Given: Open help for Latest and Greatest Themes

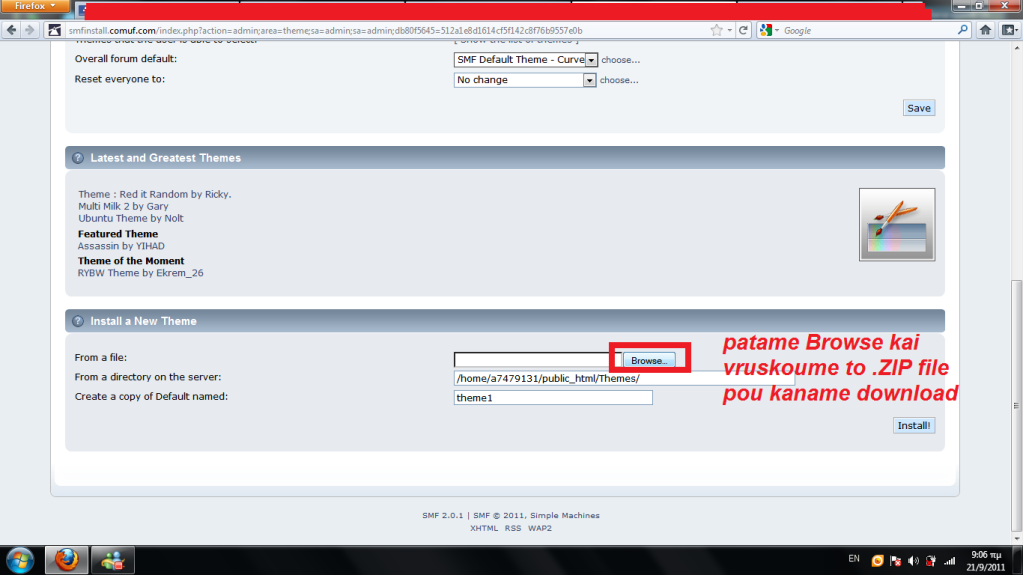Looking at the screenshot, I should [78, 158].
